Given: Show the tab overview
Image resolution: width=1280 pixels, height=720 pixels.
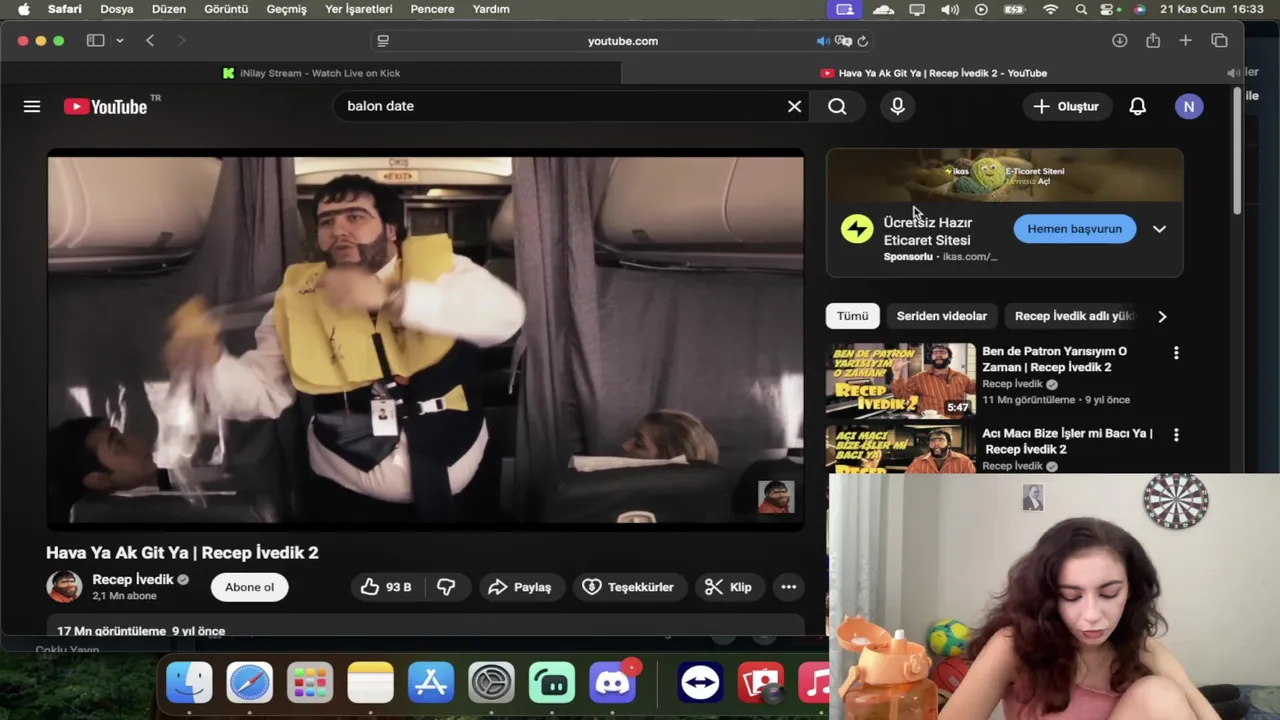Looking at the screenshot, I should [1219, 41].
